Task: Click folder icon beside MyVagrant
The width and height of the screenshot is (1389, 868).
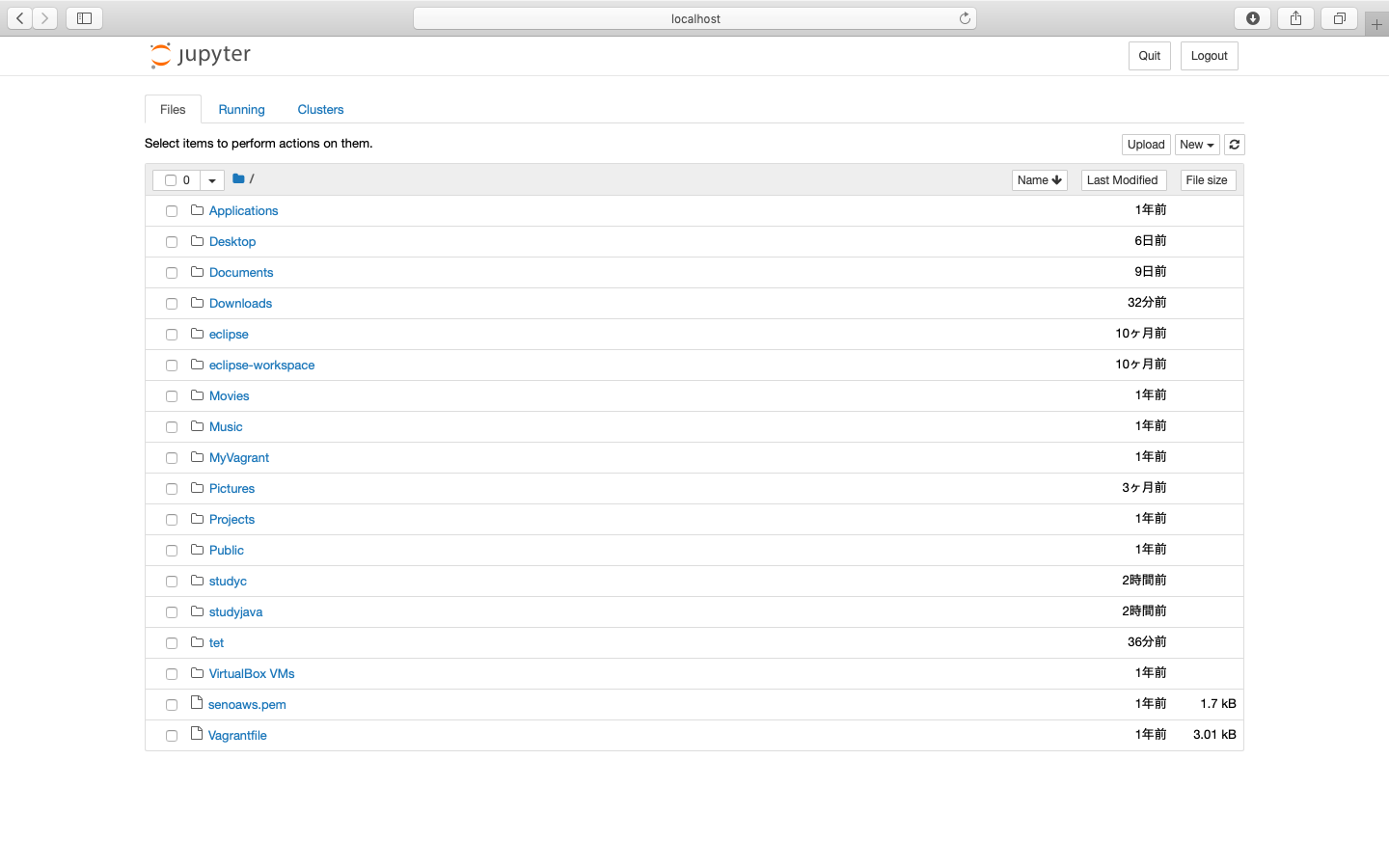Action: coord(197,457)
